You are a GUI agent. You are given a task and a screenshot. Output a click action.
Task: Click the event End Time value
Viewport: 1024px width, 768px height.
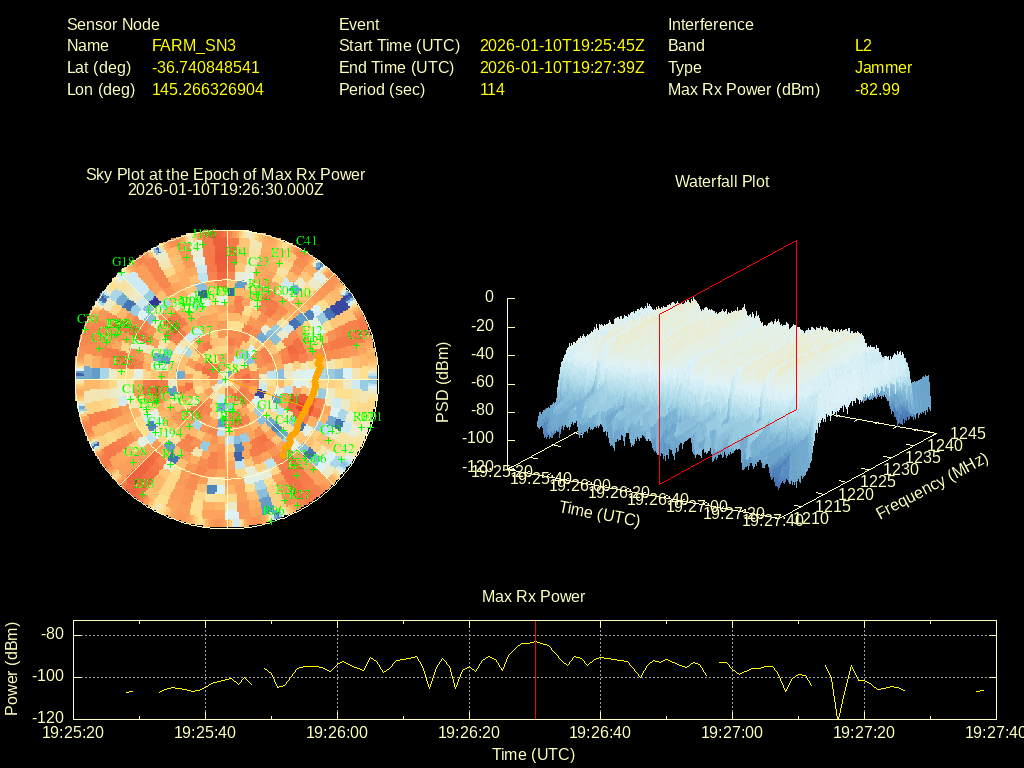click(562, 68)
